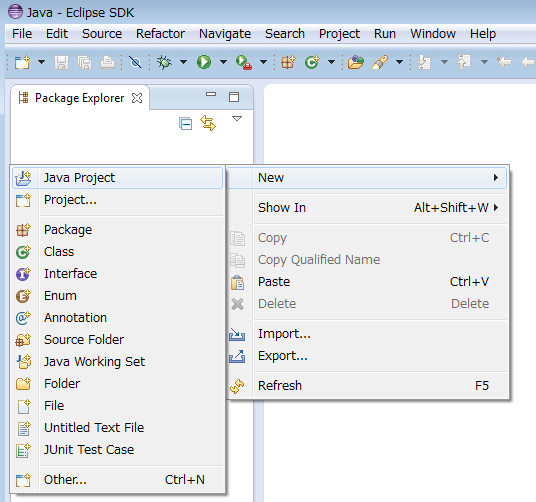Screen dimensions: 536x502
Task: Choose Enum from New submenu
Action: 118,296
